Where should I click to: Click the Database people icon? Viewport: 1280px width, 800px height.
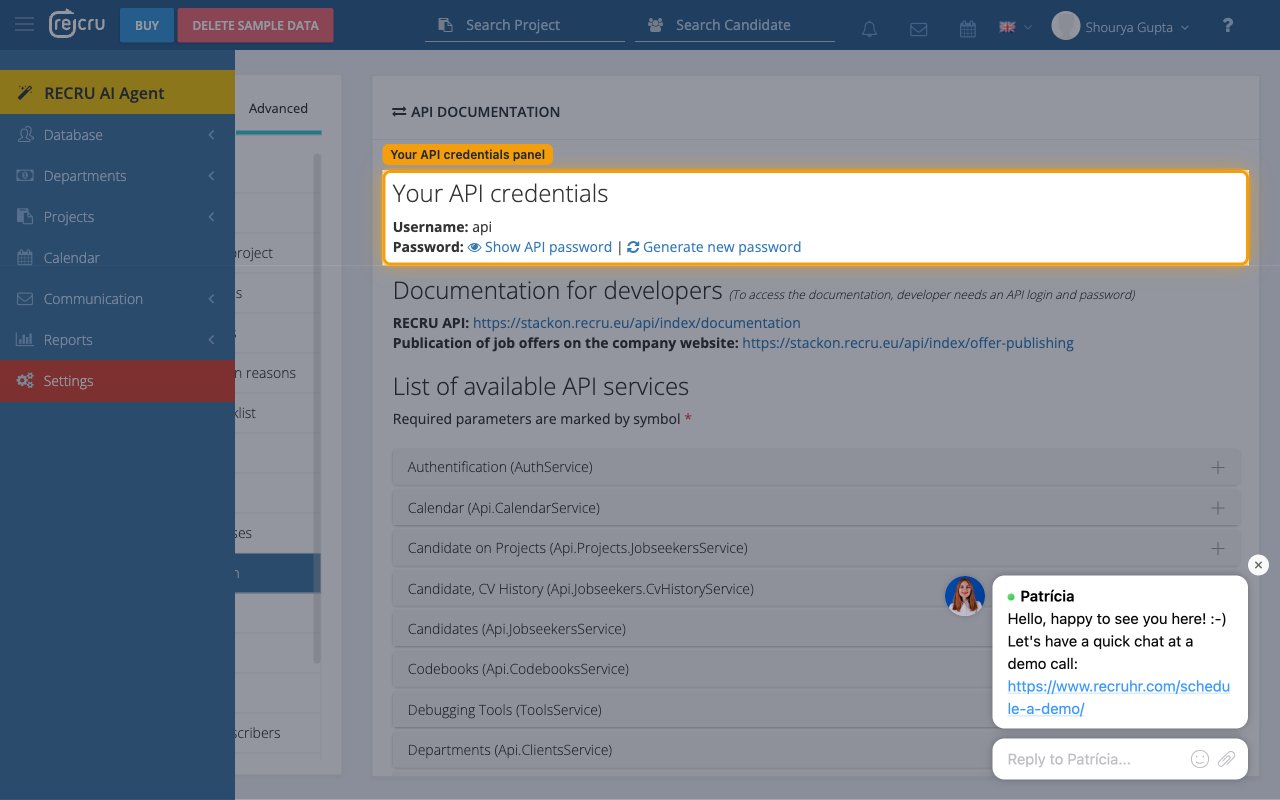coord(25,135)
